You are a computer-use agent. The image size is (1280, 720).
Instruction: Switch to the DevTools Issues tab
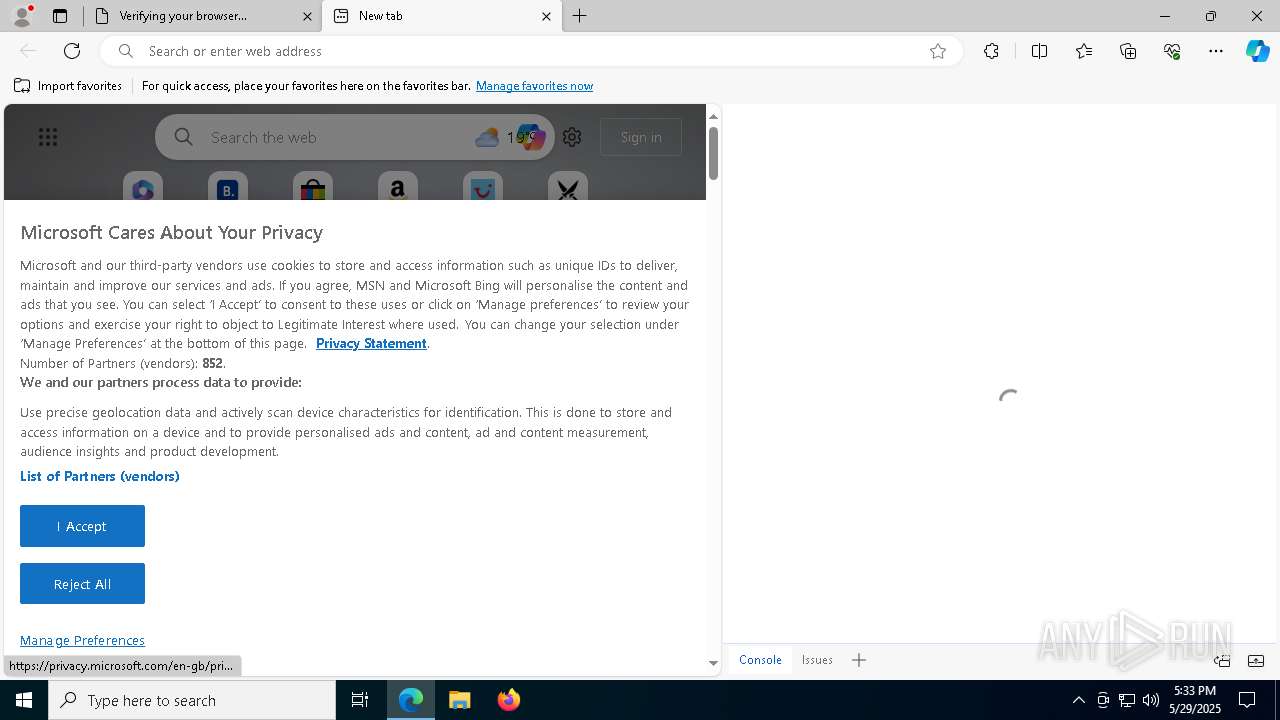pyautogui.click(x=817, y=660)
